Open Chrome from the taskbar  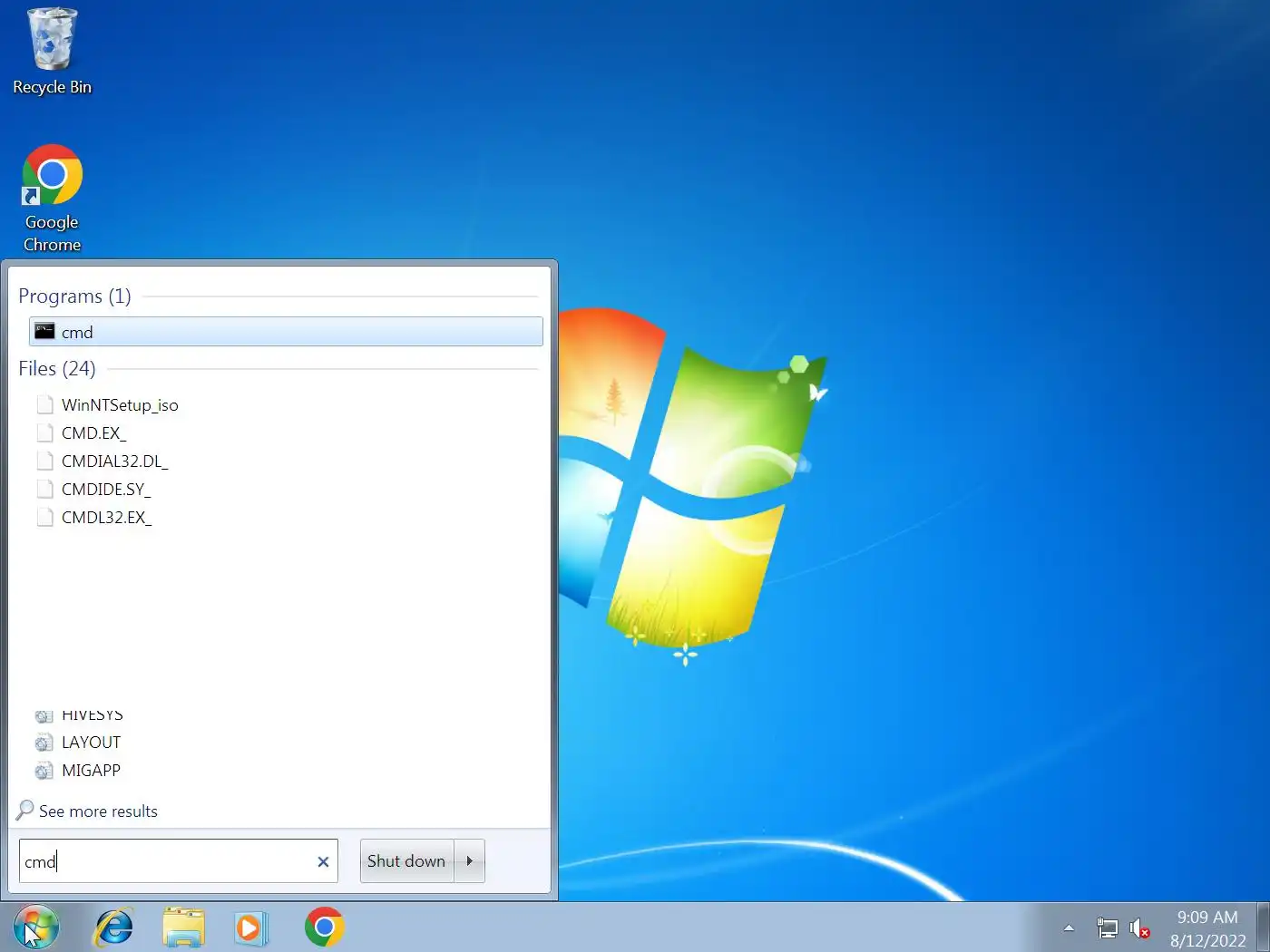point(324,928)
